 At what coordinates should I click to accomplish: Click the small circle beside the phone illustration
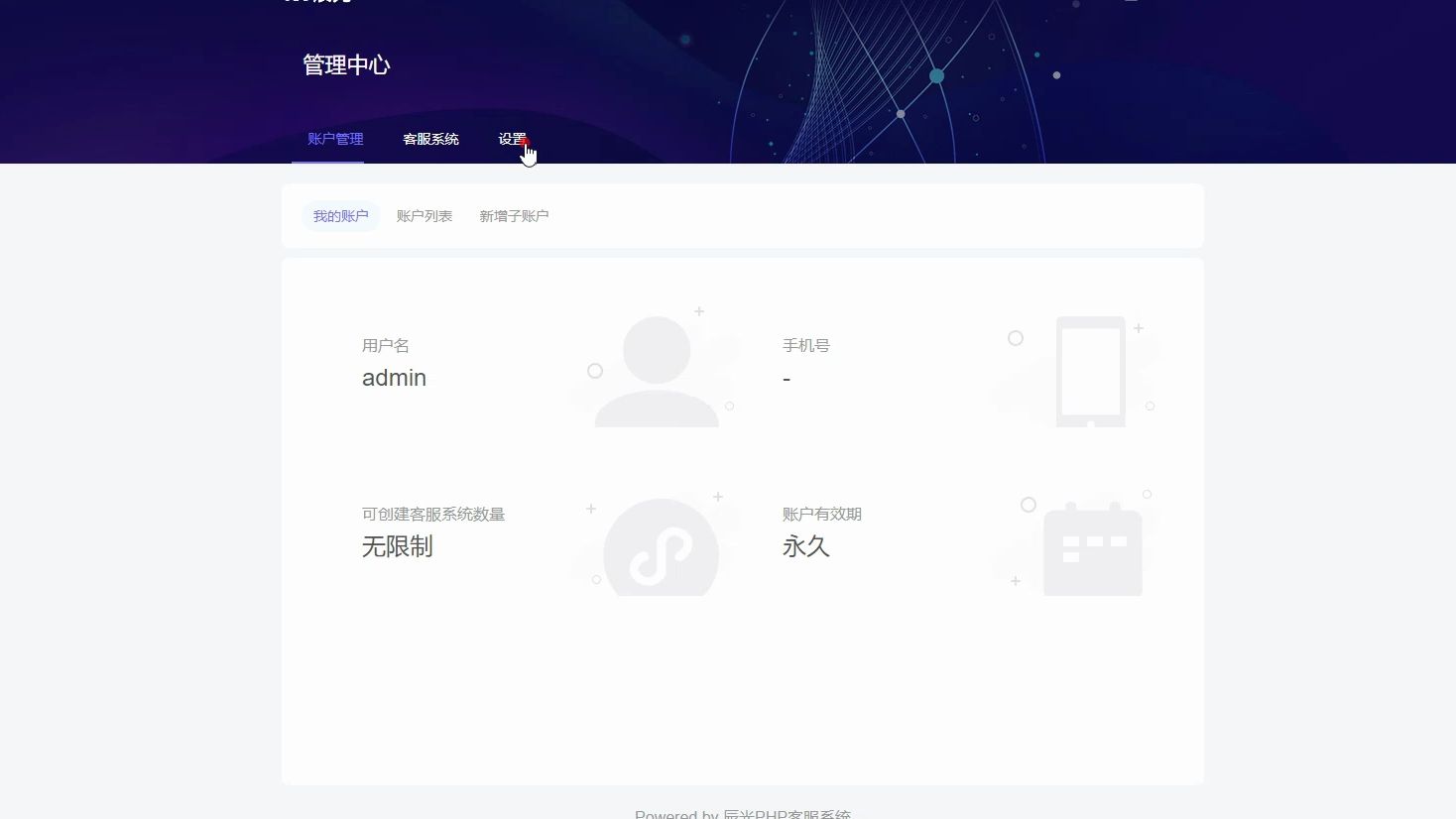click(x=1015, y=338)
